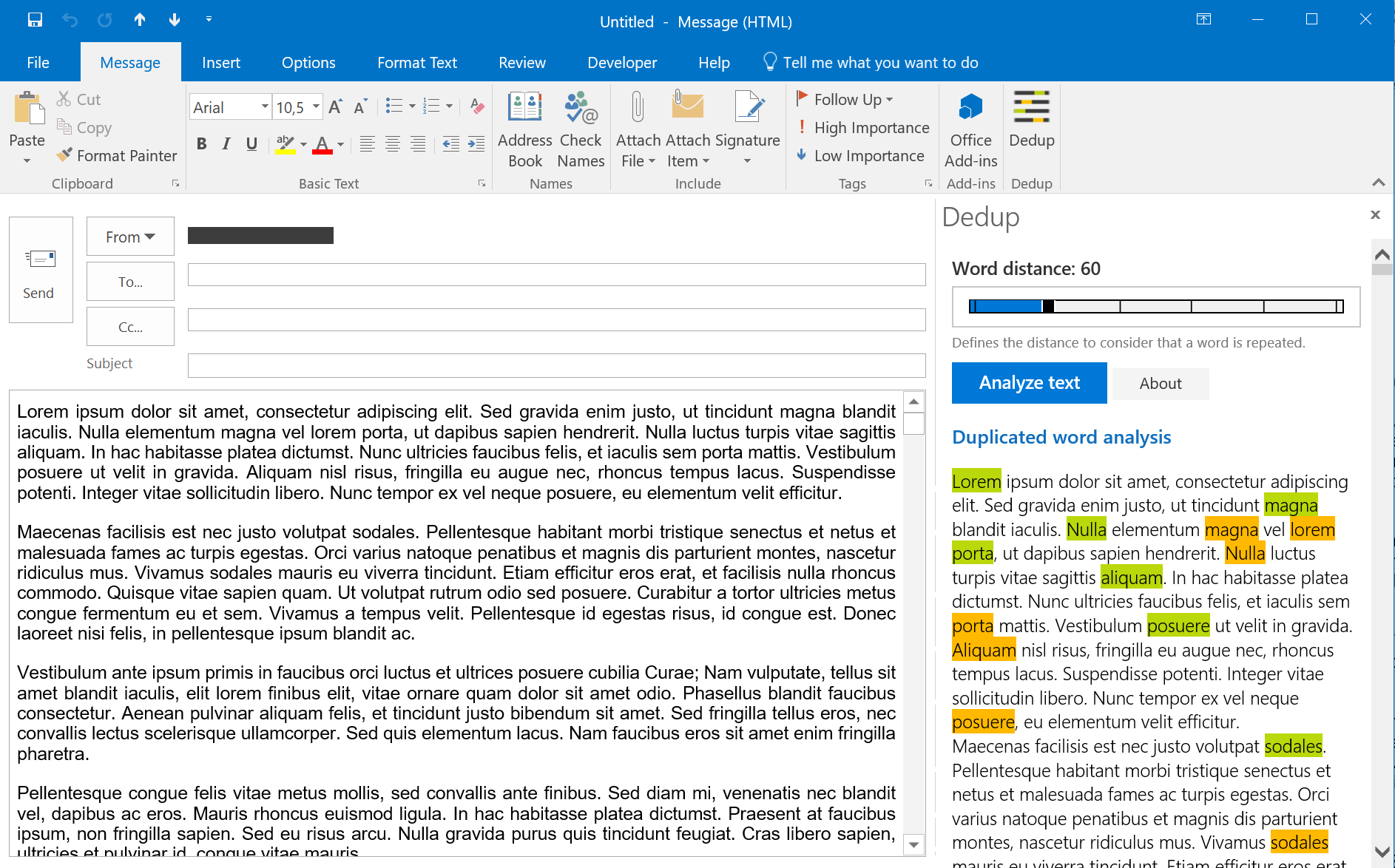This screenshot has width=1395, height=868.
Task: Click the Word distance slider
Action: [1156, 306]
